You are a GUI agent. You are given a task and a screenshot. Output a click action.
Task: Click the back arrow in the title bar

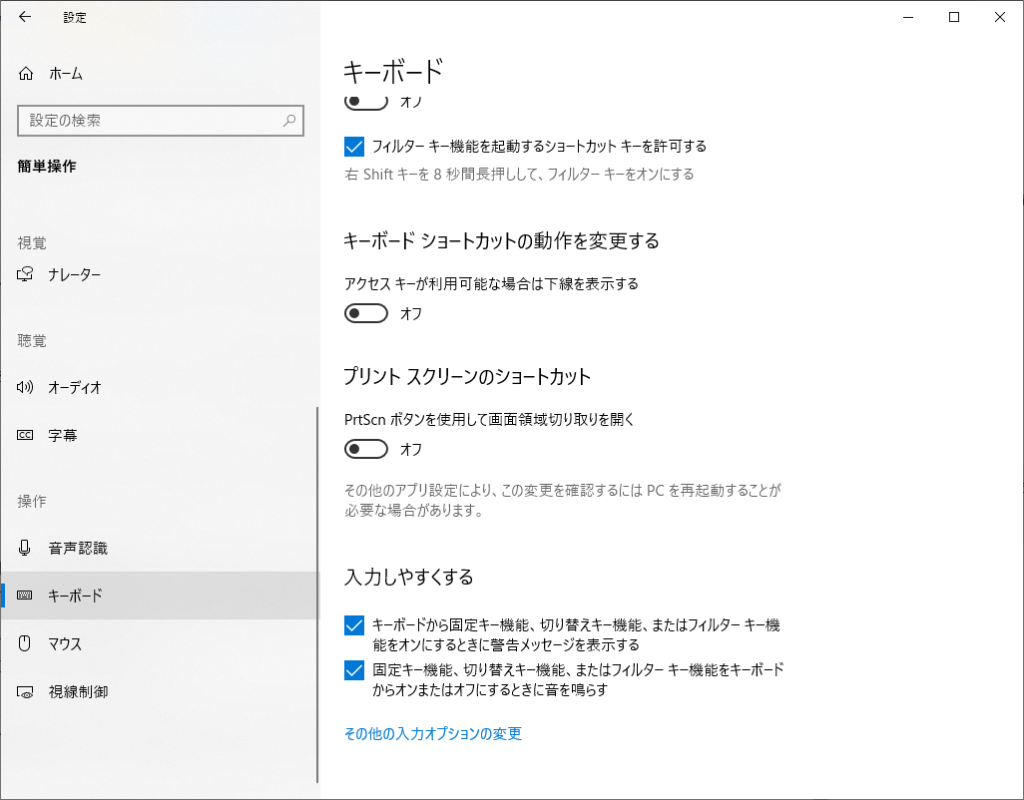[25, 17]
